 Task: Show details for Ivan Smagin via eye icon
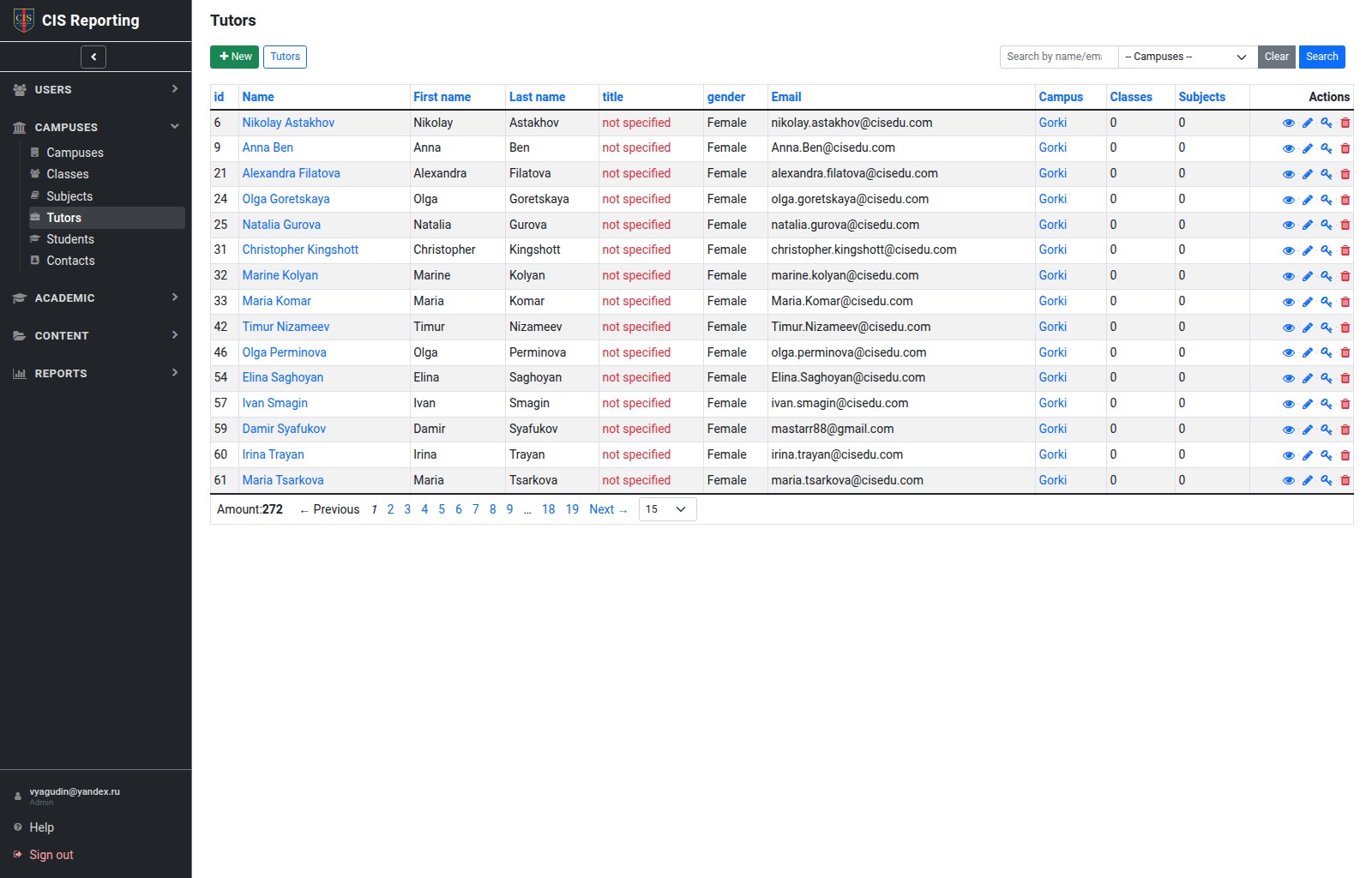(x=1288, y=404)
